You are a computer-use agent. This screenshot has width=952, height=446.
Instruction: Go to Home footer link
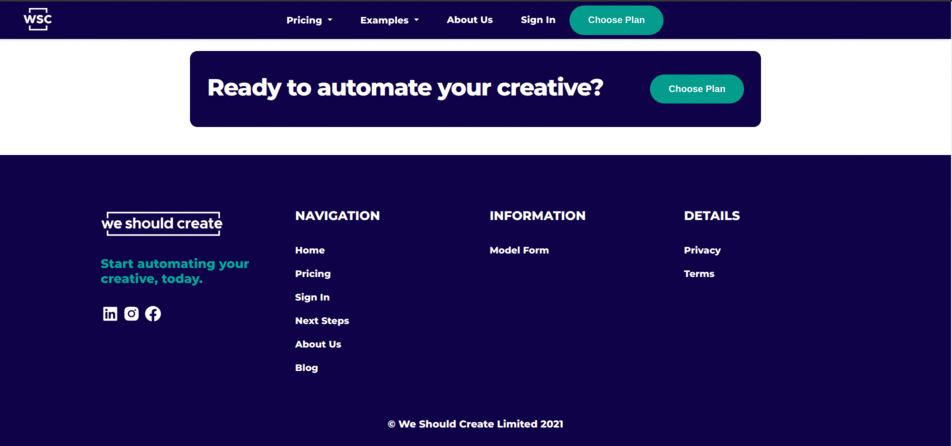coord(310,250)
